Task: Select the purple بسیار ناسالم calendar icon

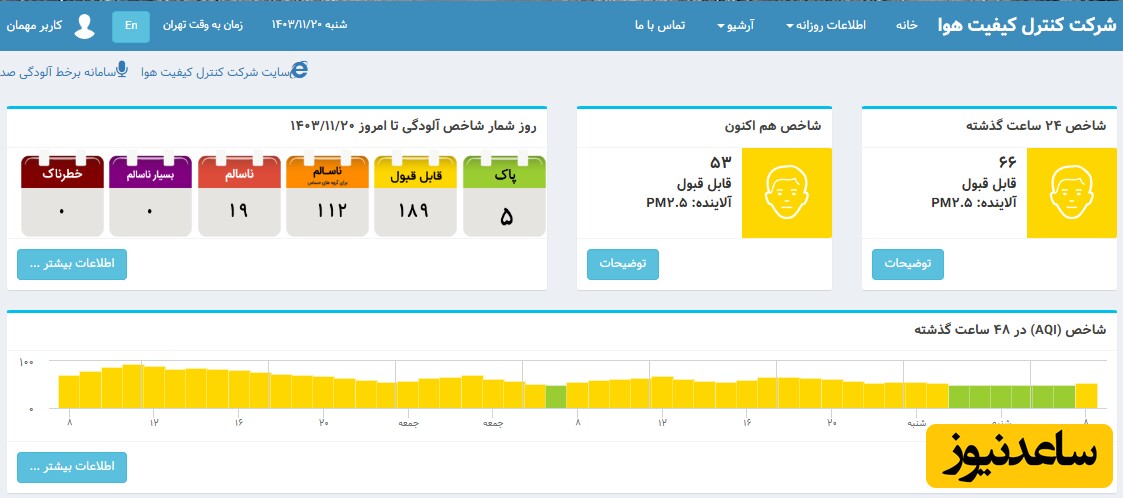Action: (x=149, y=196)
